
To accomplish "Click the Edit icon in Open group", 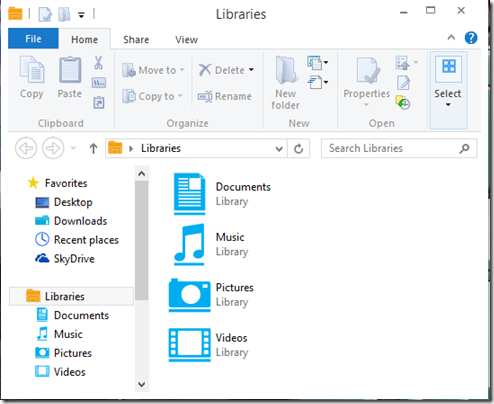I will [x=403, y=83].
